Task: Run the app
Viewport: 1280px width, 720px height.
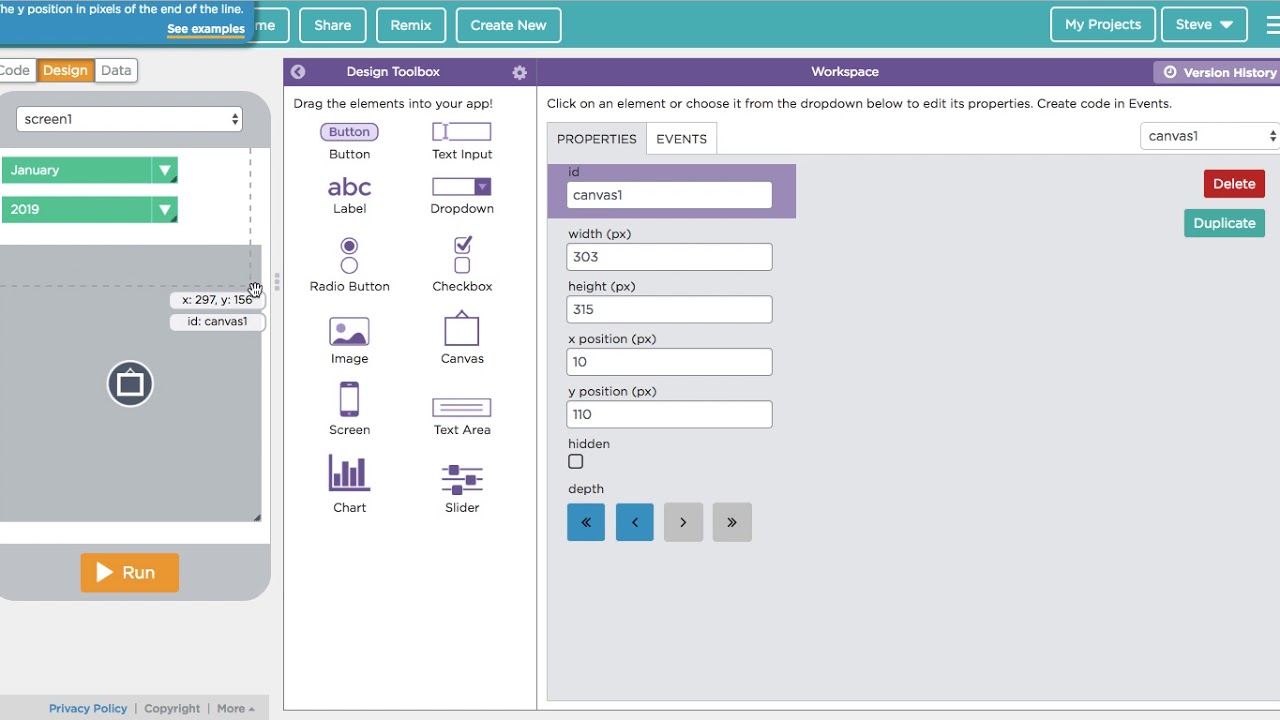Action: (x=130, y=573)
